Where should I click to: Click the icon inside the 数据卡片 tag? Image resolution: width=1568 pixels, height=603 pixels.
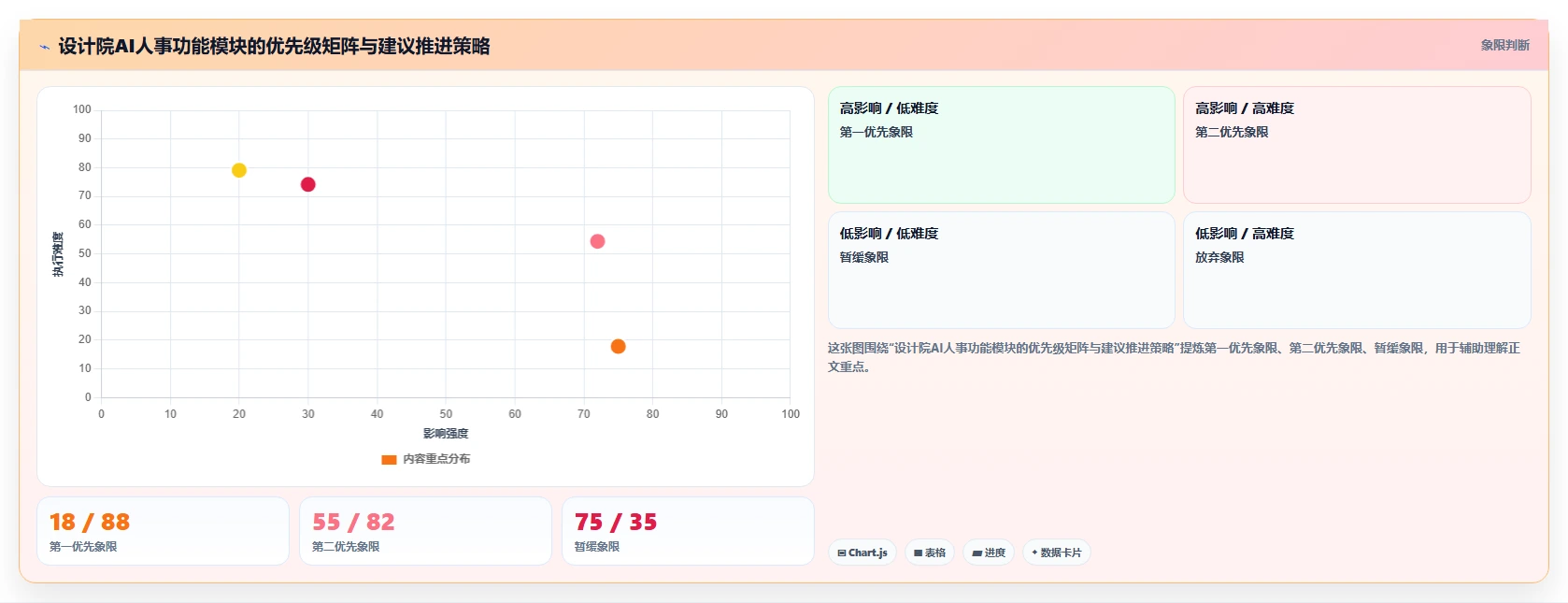[x=1034, y=553]
